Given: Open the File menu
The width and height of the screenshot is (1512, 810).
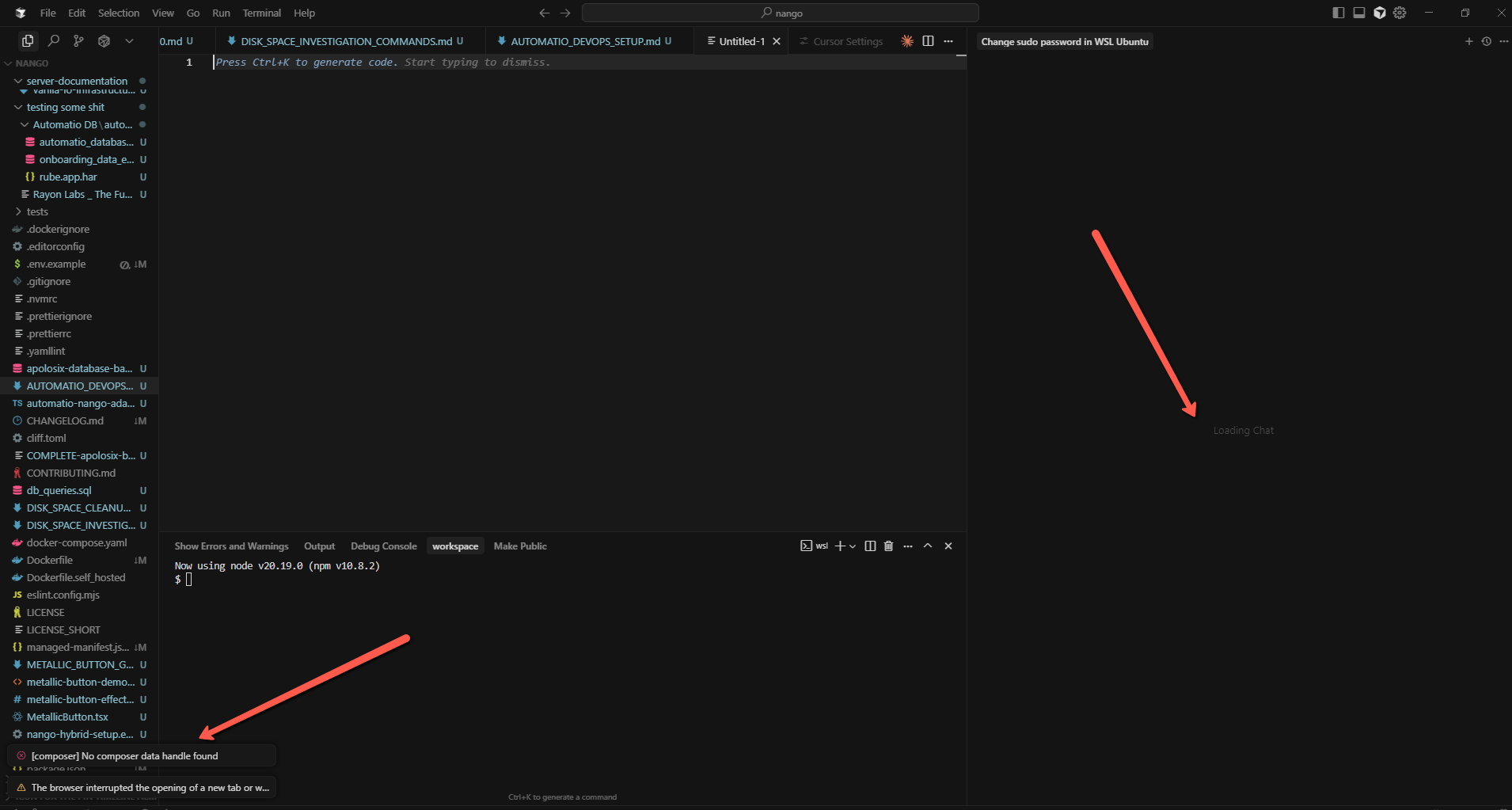Looking at the screenshot, I should 47,13.
